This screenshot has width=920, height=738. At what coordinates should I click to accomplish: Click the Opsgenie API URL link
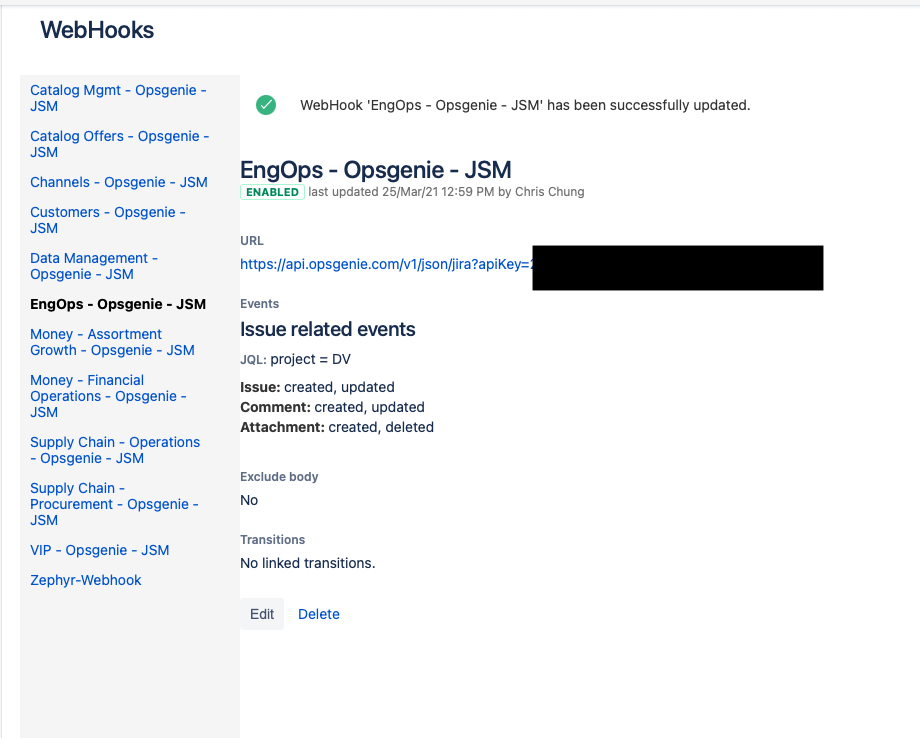tap(387, 264)
